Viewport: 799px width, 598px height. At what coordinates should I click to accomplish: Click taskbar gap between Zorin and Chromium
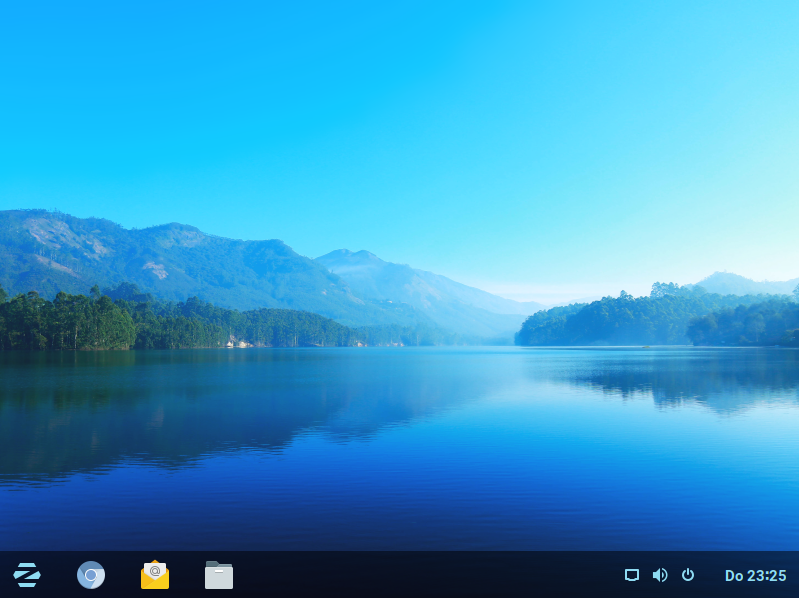(59, 575)
